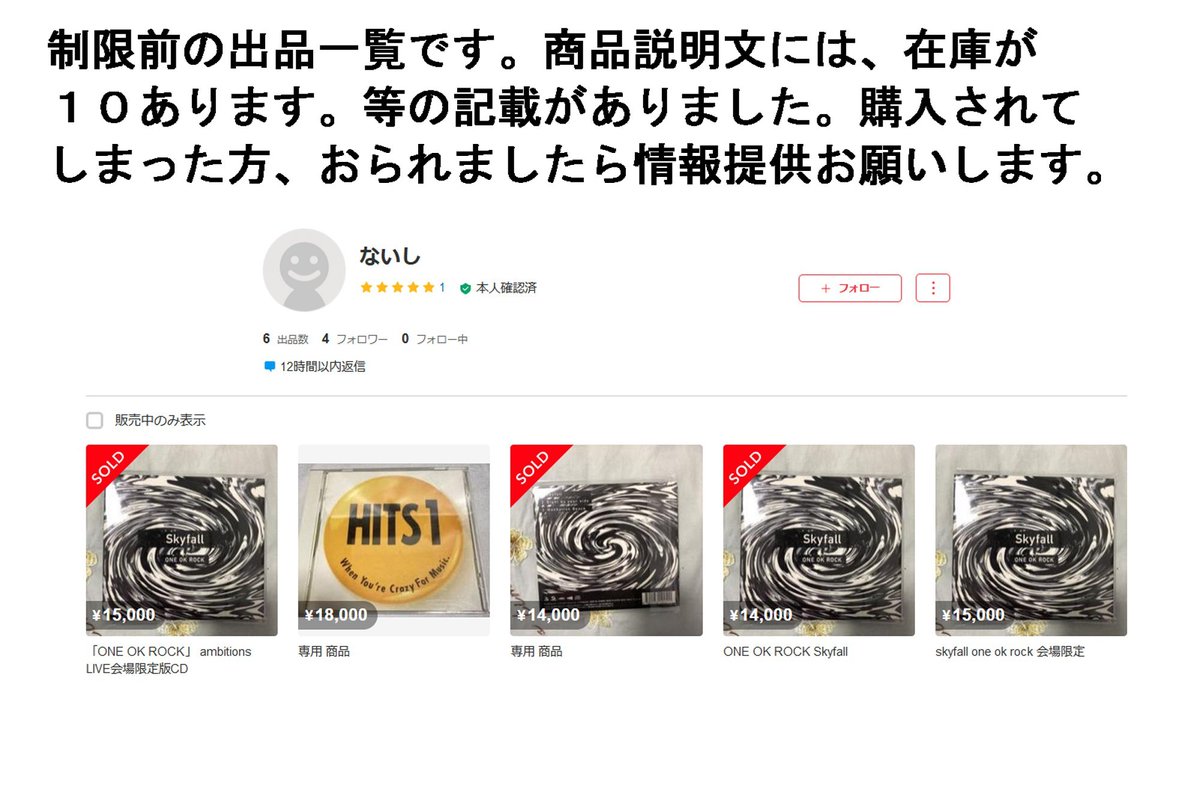Open the HITS 1 CD thumbnail
Image resolution: width=1200 pixels, height=806 pixels.
[394, 540]
